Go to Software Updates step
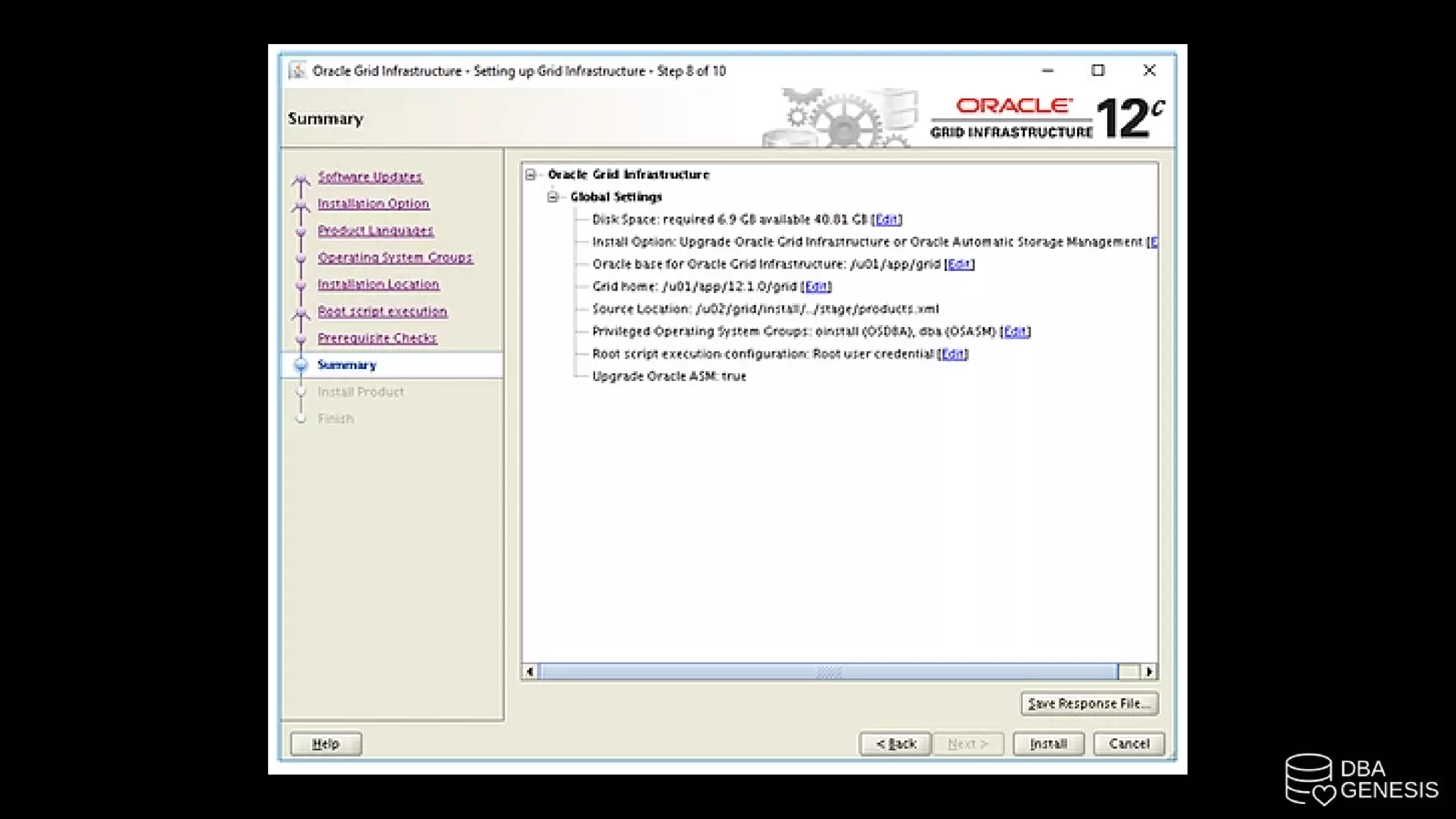Image resolution: width=1456 pixels, height=819 pixels. [x=370, y=176]
